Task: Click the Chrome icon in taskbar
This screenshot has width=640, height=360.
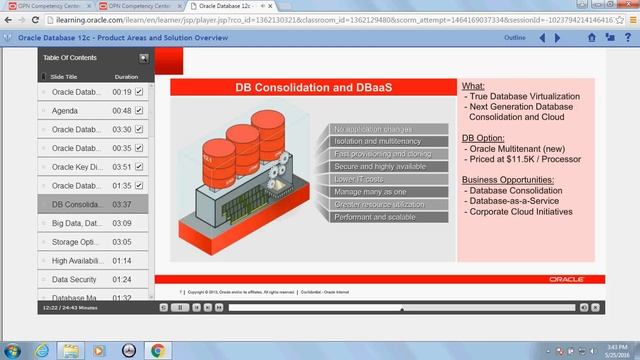Action: click(158, 351)
